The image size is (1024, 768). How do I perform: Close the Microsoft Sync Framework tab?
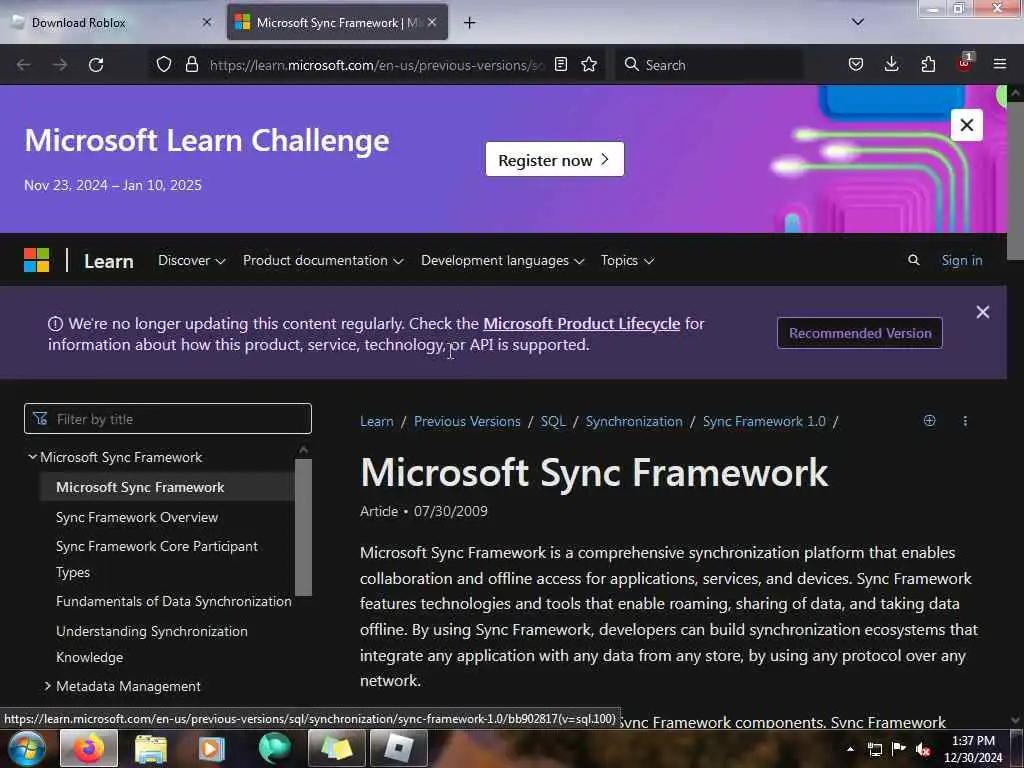click(x=432, y=22)
